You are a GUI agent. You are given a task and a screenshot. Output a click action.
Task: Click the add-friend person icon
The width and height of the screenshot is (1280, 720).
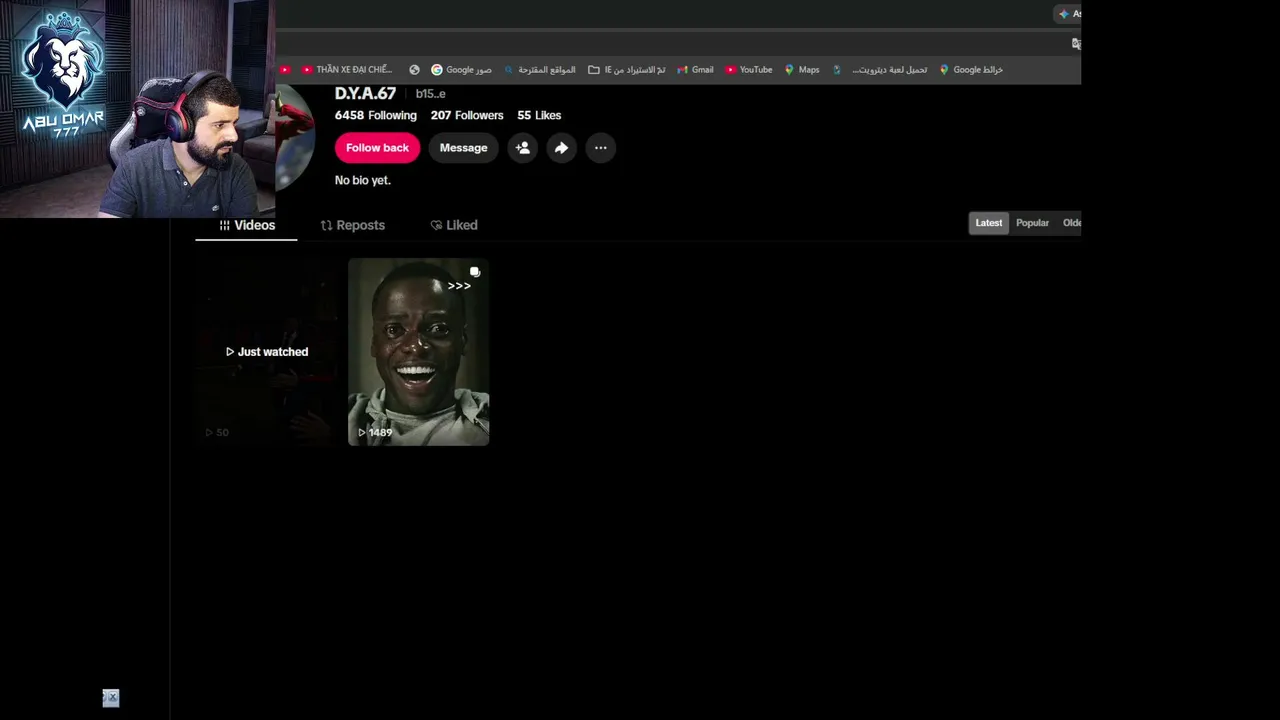[x=522, y=148]
